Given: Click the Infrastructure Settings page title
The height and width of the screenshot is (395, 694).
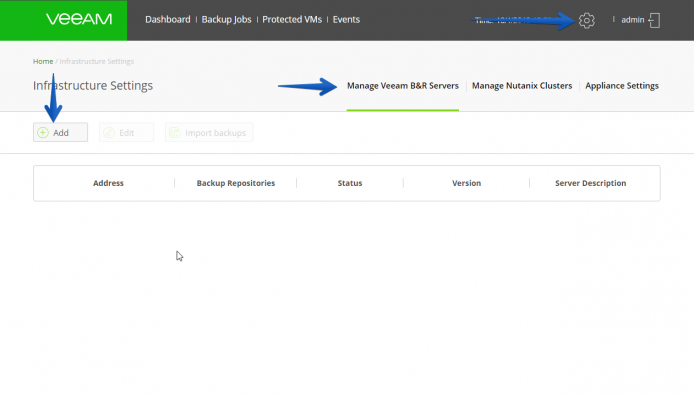Looking at the screenshot, I should 93,85.
